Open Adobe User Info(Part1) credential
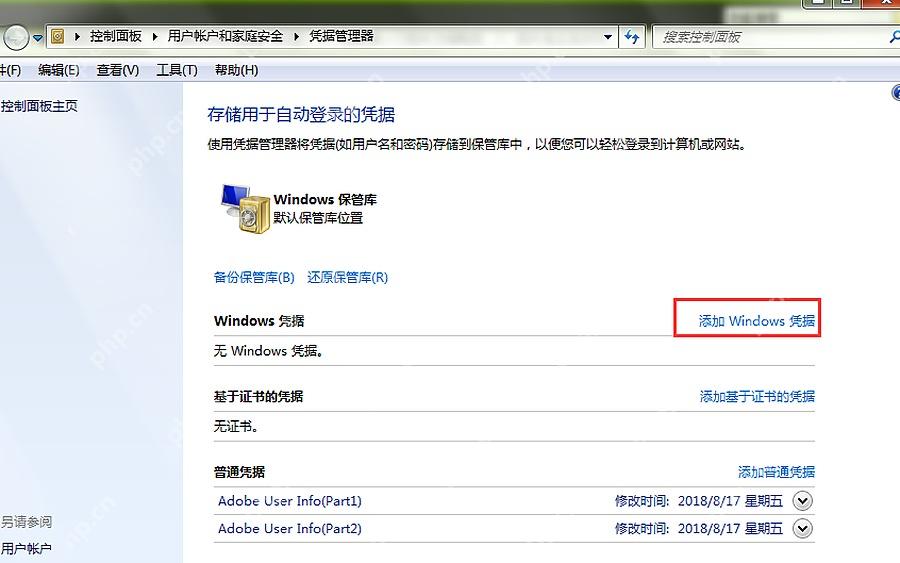Viewport: 900px width, 563px height. pos(290,501)
